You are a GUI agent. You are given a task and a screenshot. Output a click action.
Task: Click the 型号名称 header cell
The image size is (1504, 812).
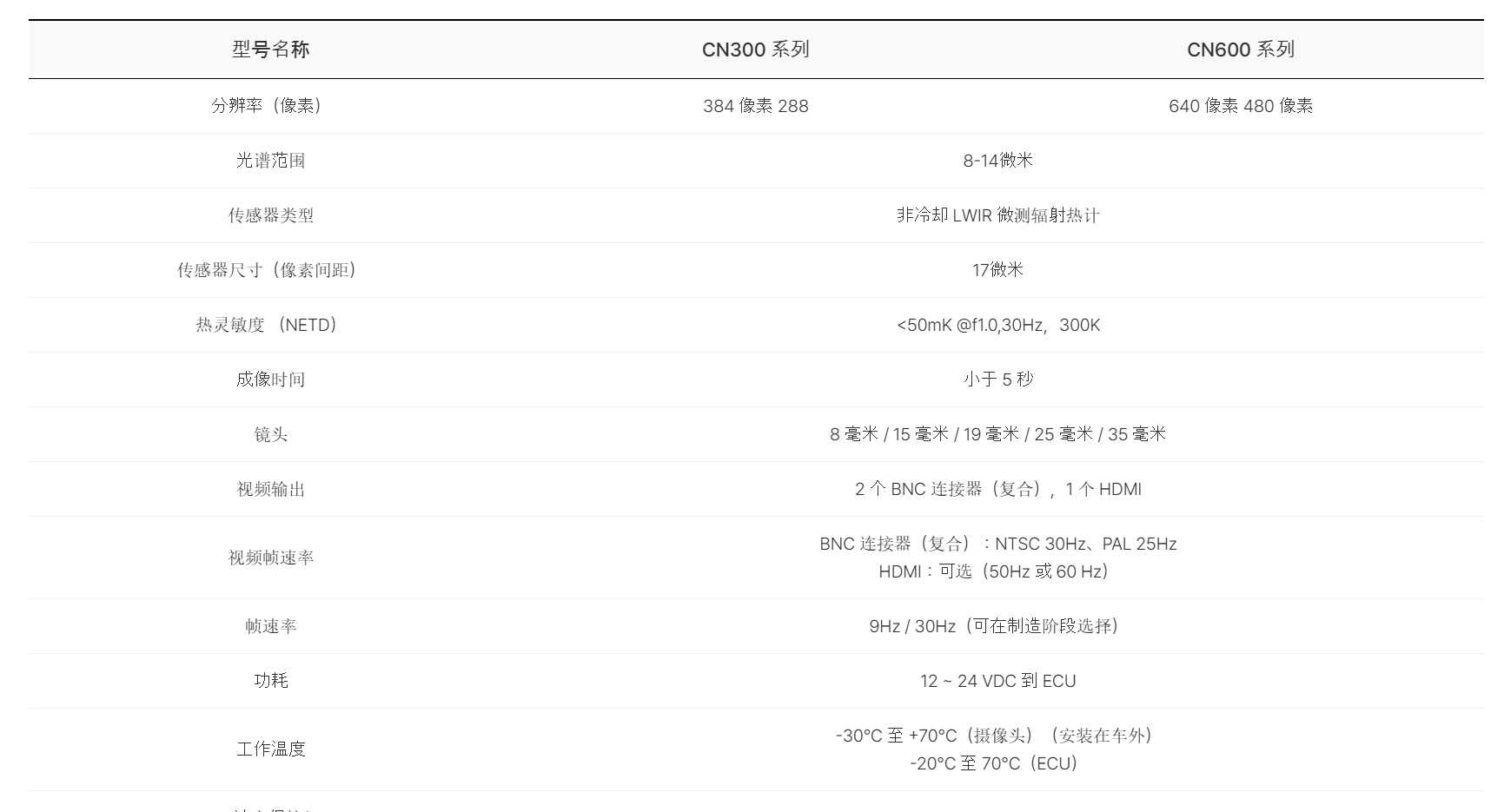click(270, 50)
